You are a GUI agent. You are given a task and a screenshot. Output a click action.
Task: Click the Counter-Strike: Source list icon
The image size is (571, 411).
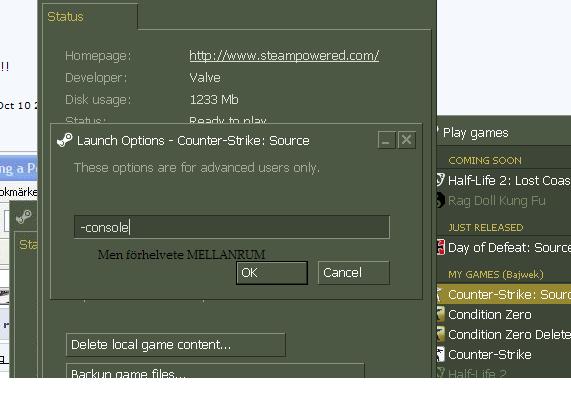point(440,294)
